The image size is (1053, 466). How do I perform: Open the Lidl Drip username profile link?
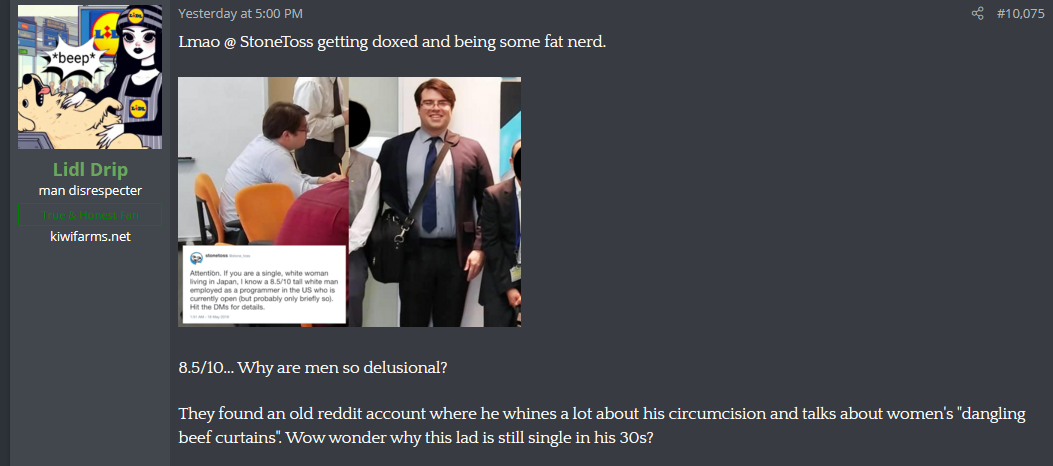click(x=90, y=170)
